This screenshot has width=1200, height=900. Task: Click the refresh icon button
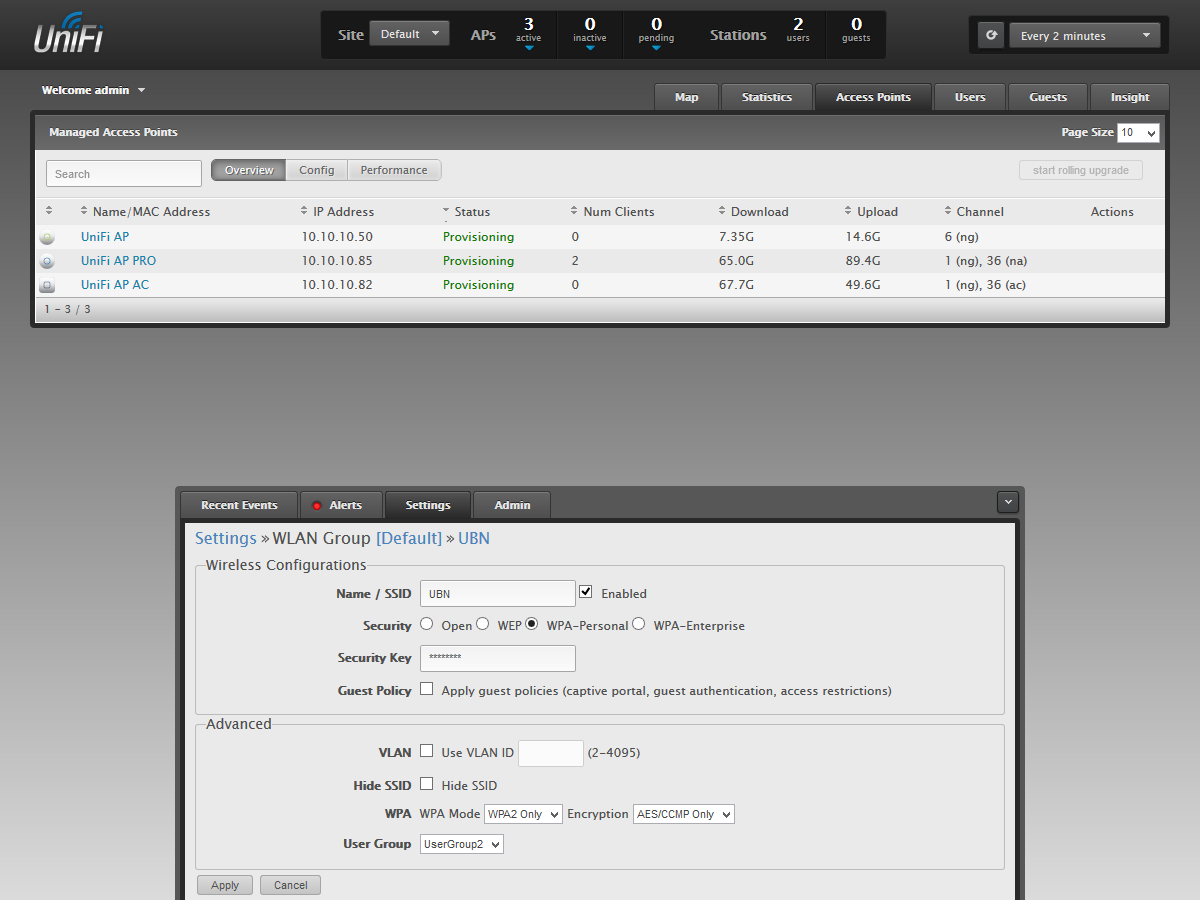click(x=991, y=35)
